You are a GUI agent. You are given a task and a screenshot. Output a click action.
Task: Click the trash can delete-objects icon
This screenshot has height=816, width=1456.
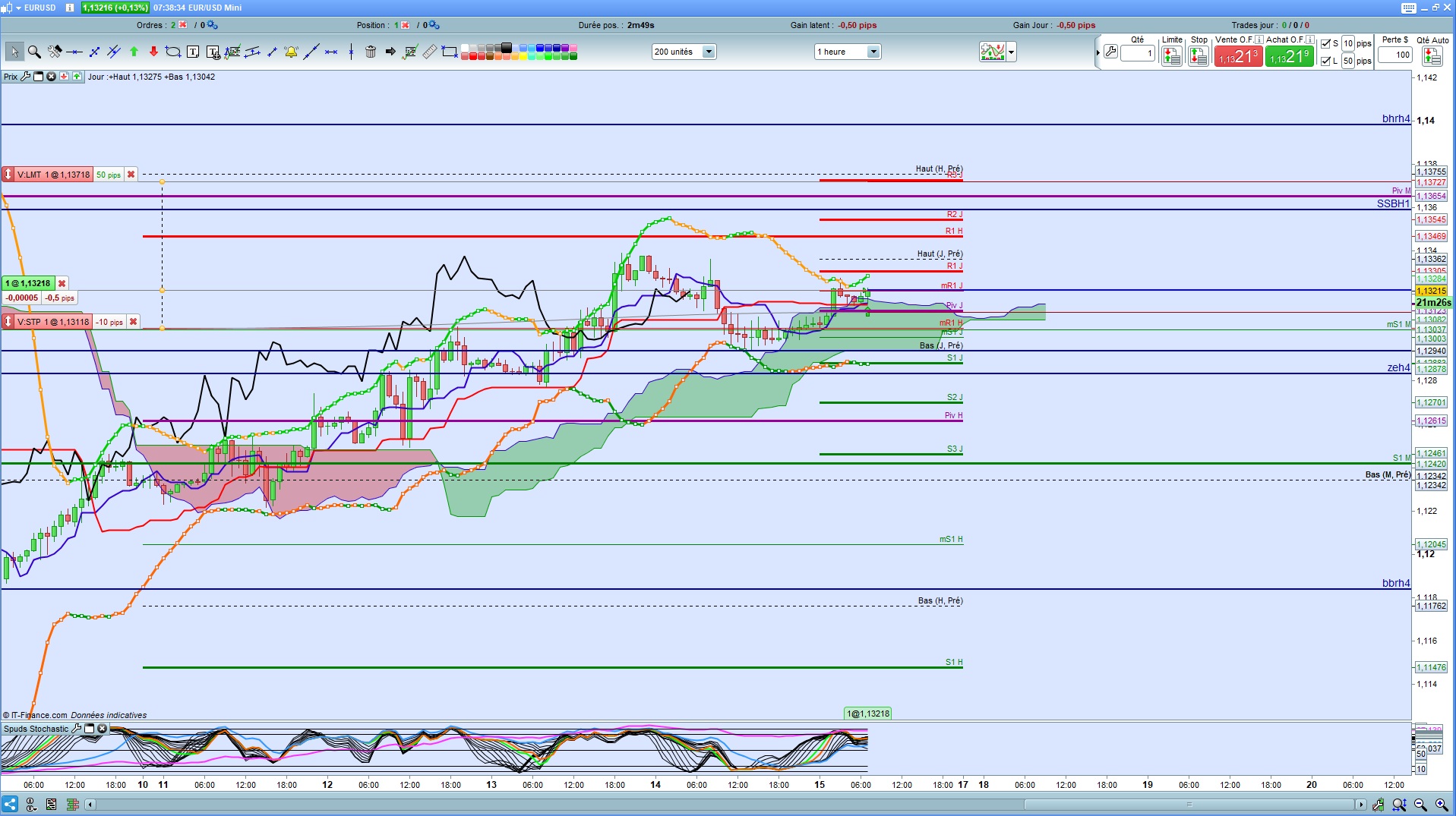point(370,52)
